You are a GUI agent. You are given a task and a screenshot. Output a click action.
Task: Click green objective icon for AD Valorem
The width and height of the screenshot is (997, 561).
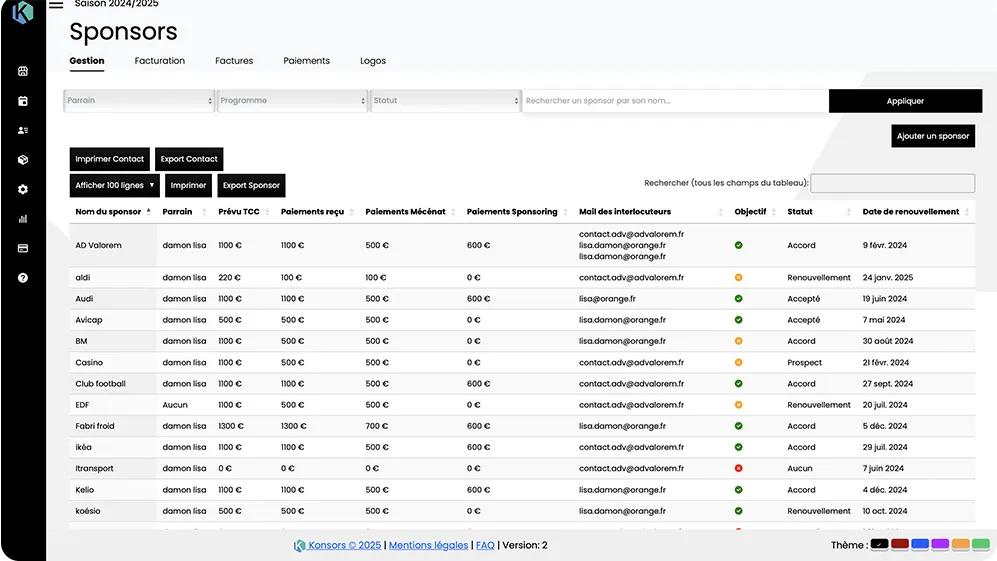click(738, 245)
